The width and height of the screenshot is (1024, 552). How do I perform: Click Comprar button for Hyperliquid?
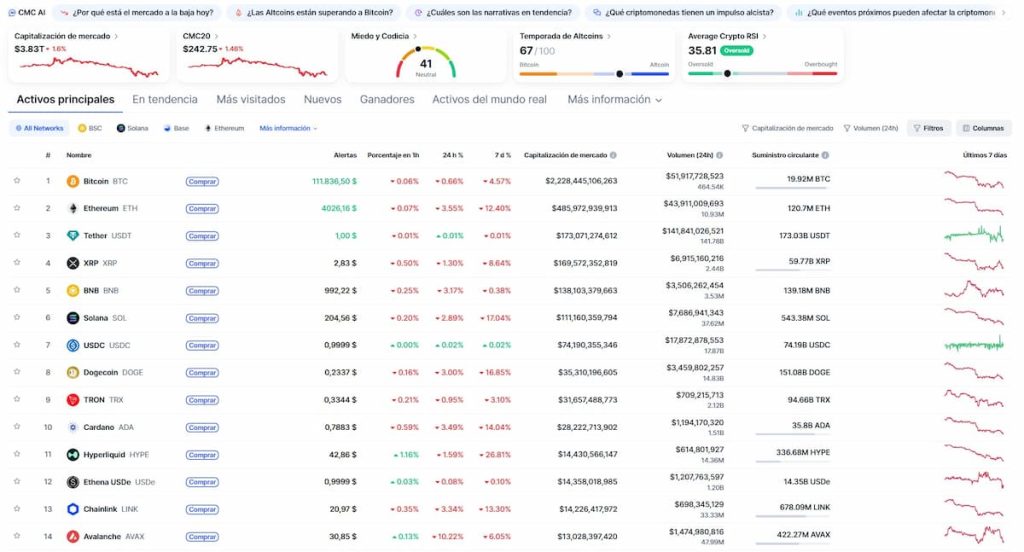pyautogui.click(x=202, y=455)
